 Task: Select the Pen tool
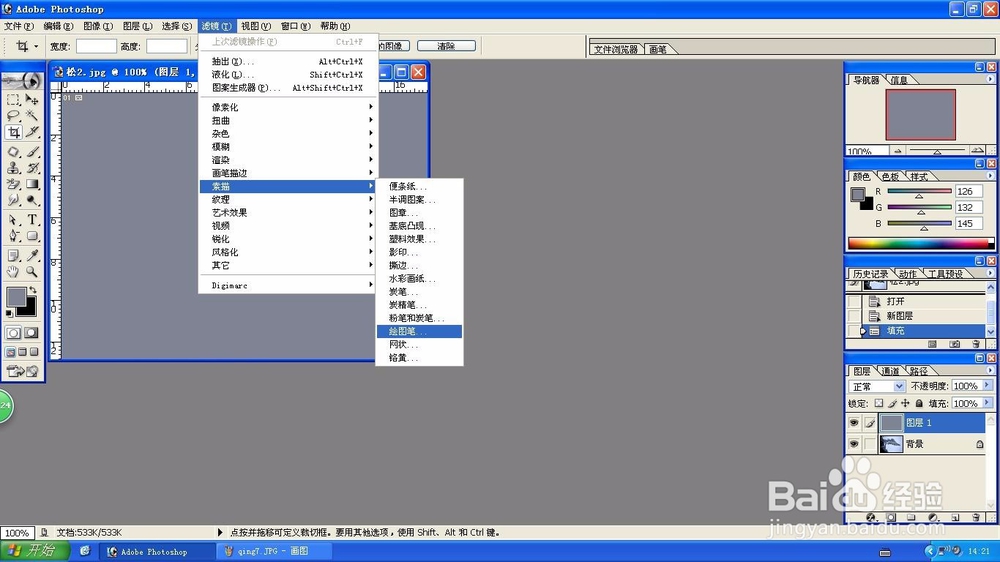tap(13, 236)
